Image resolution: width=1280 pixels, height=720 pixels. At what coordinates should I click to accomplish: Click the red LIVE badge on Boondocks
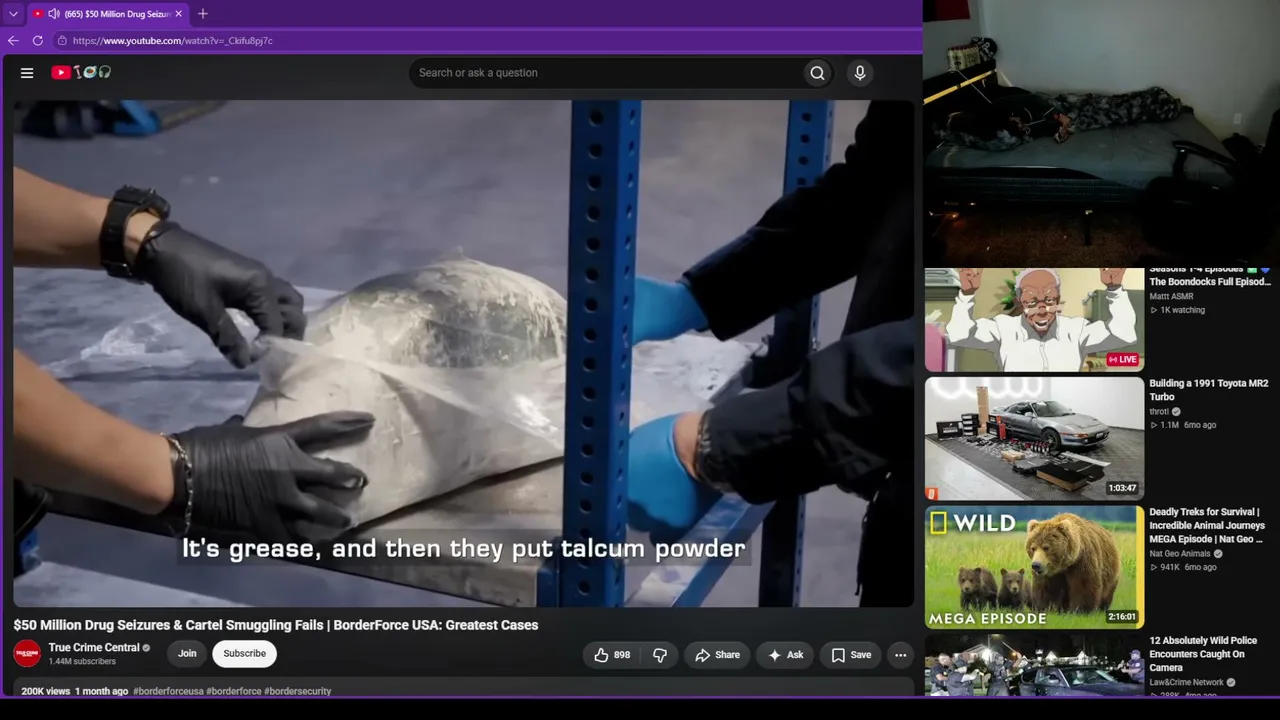point(1124,359)
